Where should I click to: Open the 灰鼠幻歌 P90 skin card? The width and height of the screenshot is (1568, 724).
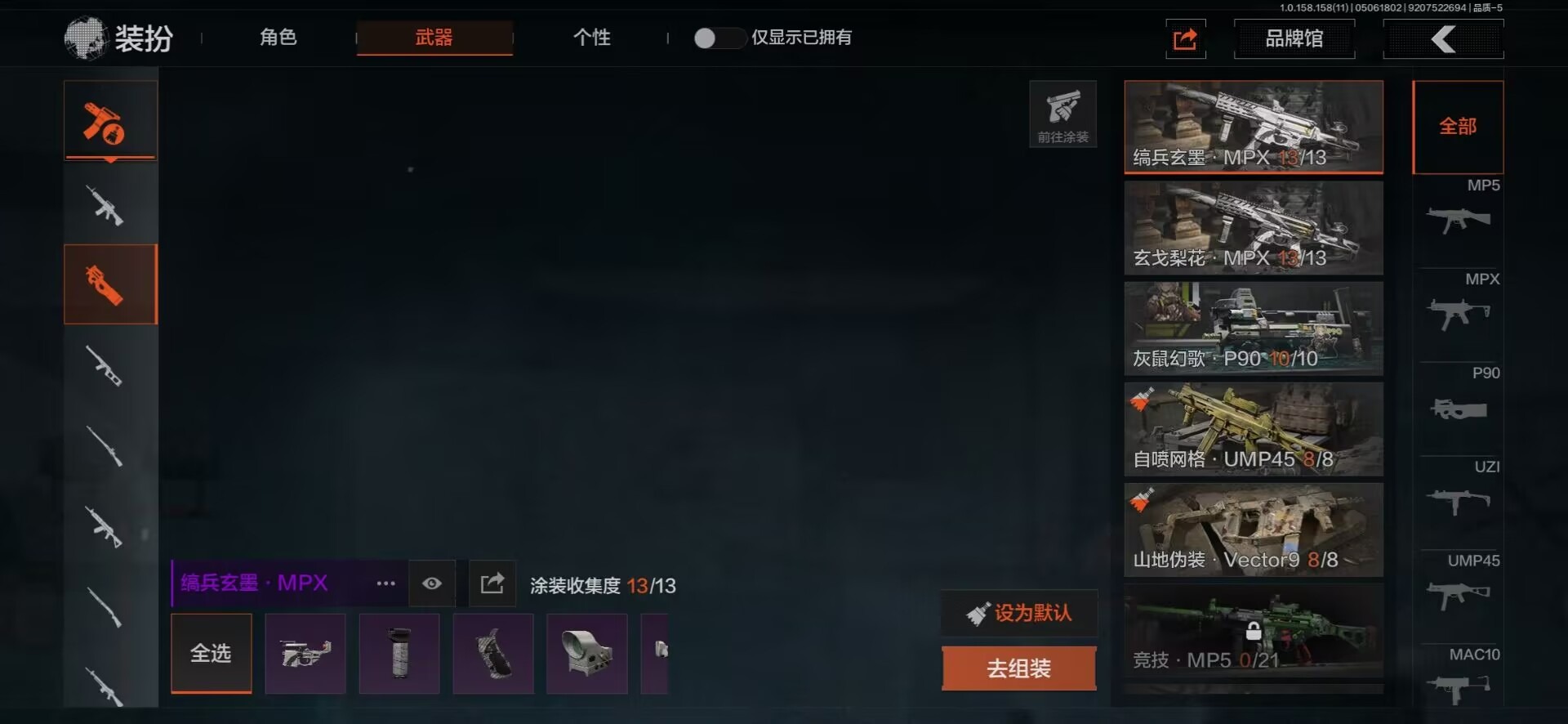click(x=1254, y=328)
